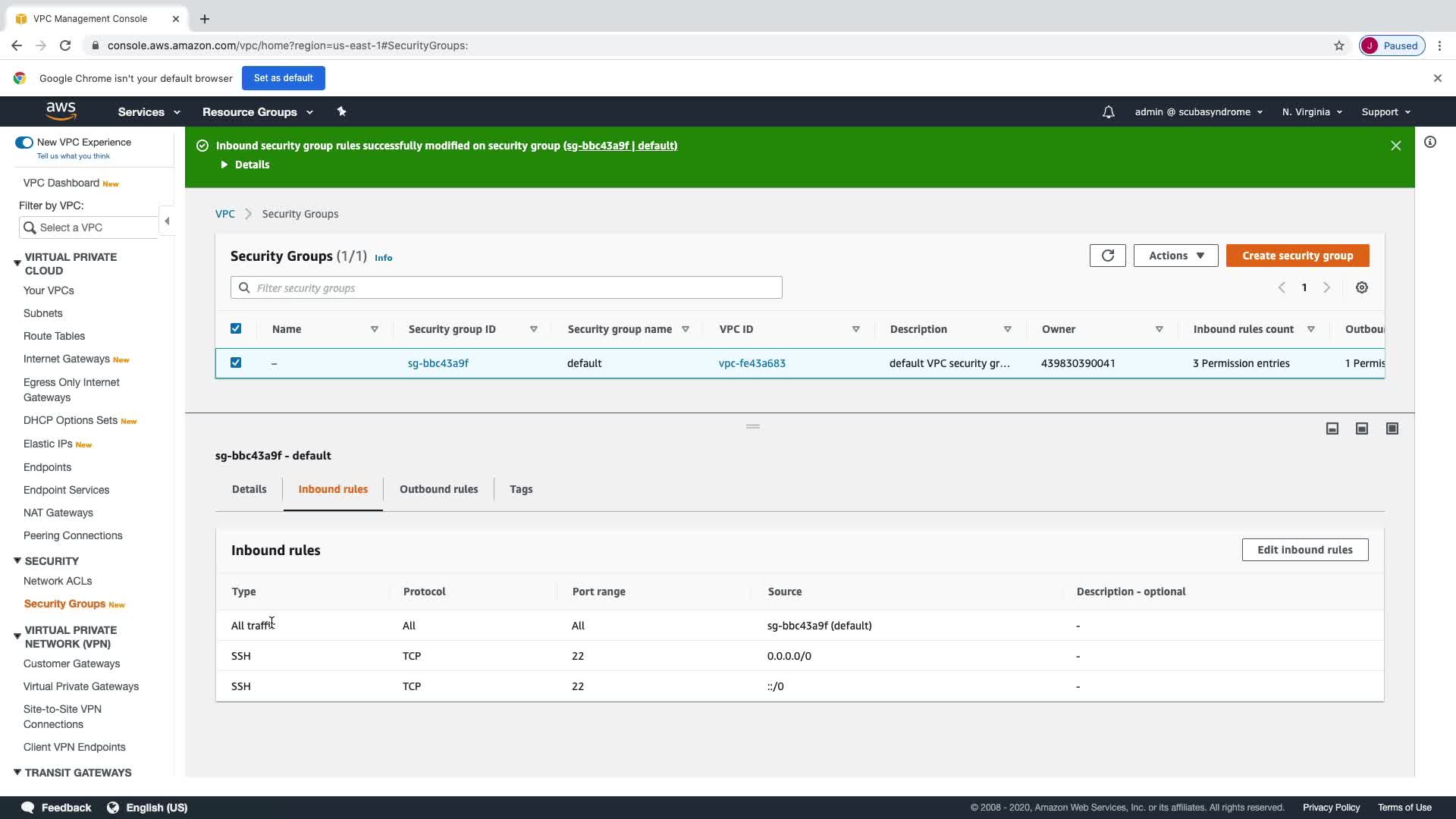Toggle New VPC Experience switch
The width and height of the screenshot is (1456, 819).
pyautogui.click(x=24, y=143)
